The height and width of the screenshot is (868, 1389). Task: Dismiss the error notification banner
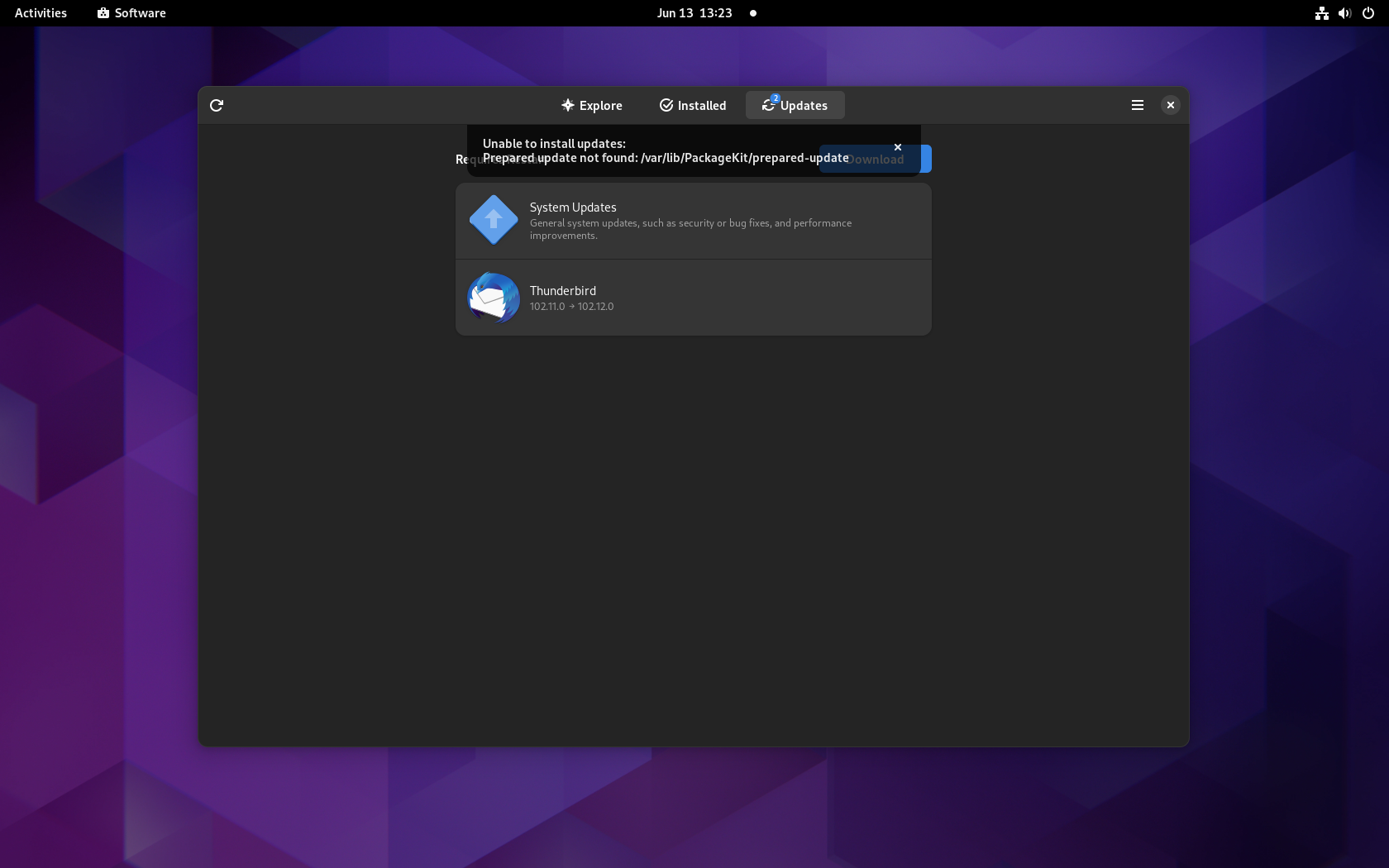[898, 147]
